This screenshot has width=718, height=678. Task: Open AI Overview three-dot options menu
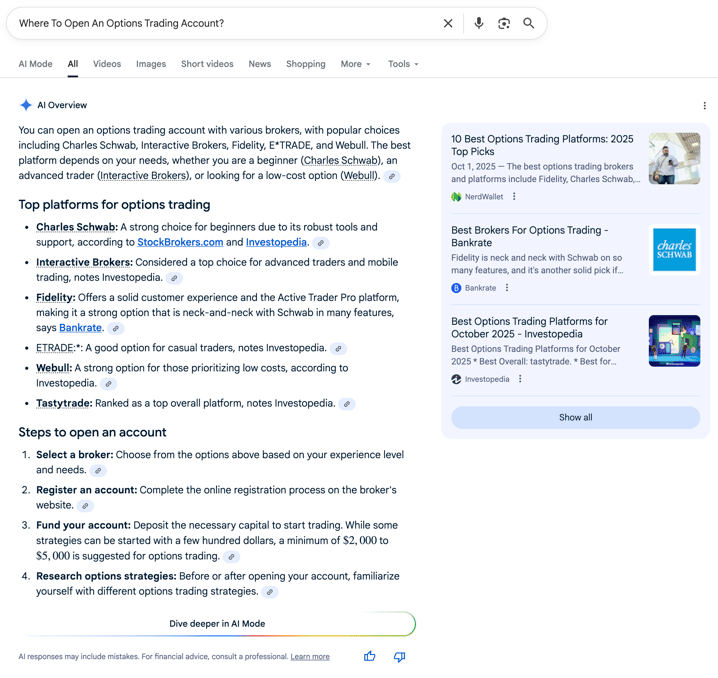point(704,105)
